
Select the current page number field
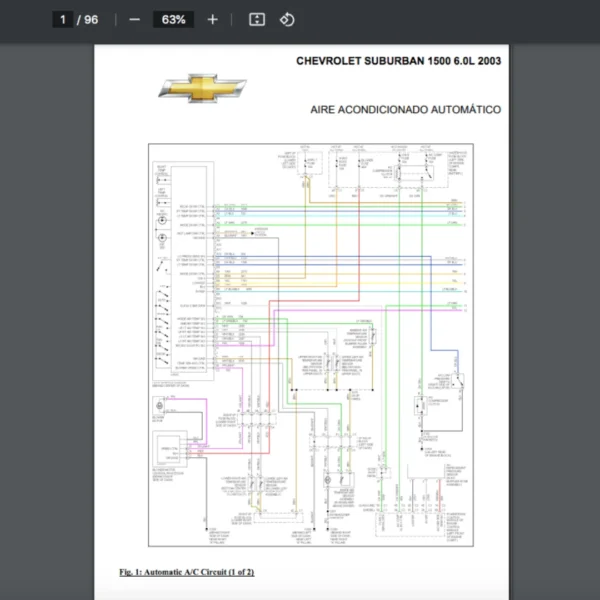[63, 20]
